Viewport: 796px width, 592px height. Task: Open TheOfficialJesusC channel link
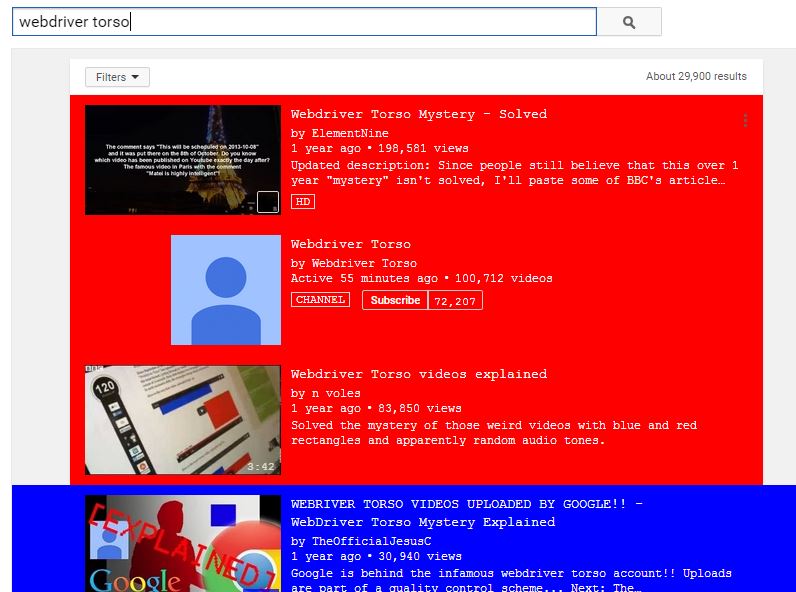click(x=372, y=541)
